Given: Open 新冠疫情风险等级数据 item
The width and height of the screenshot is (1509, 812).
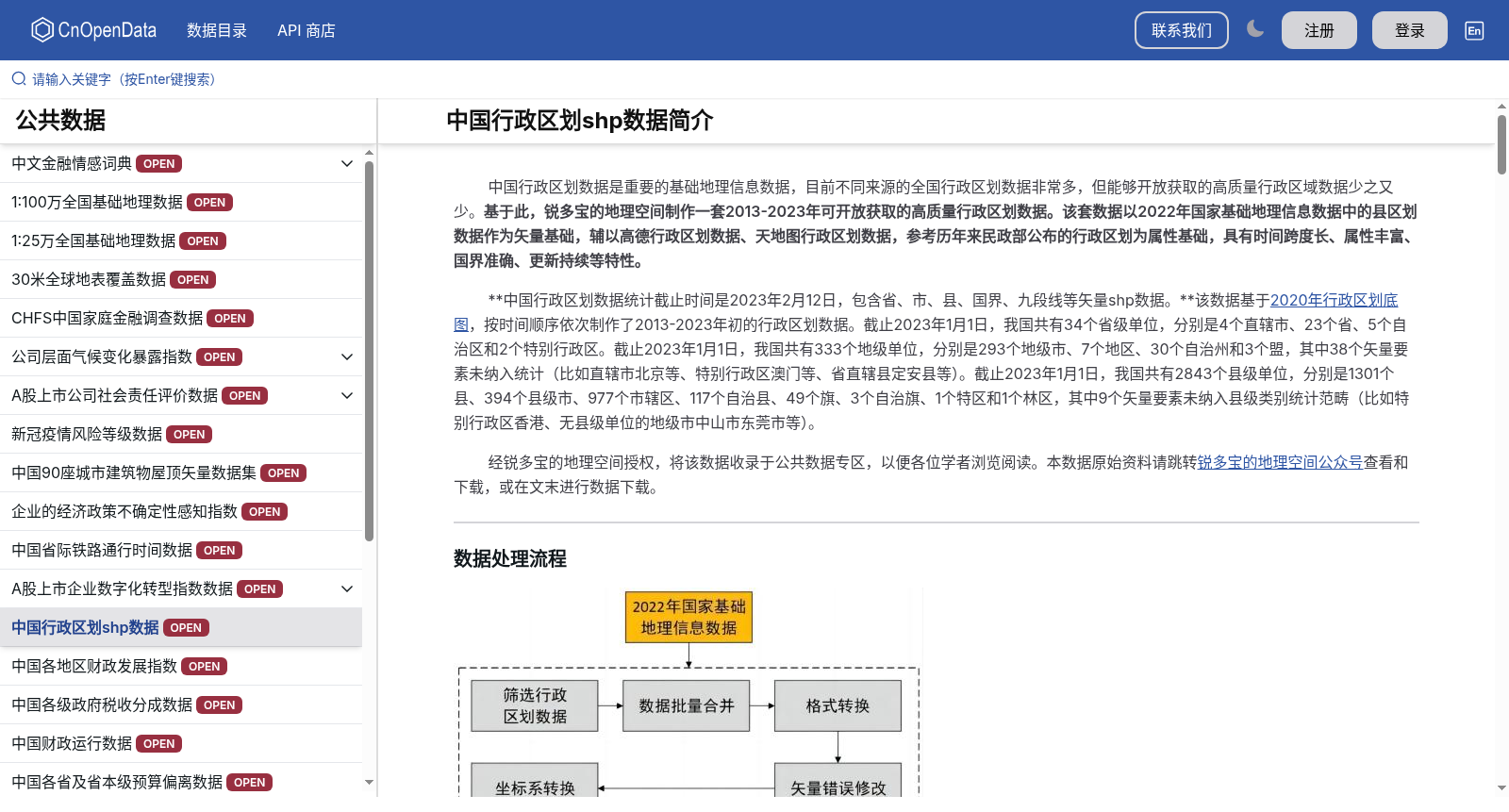Looking at the screenshot, I should click(181, 434).
